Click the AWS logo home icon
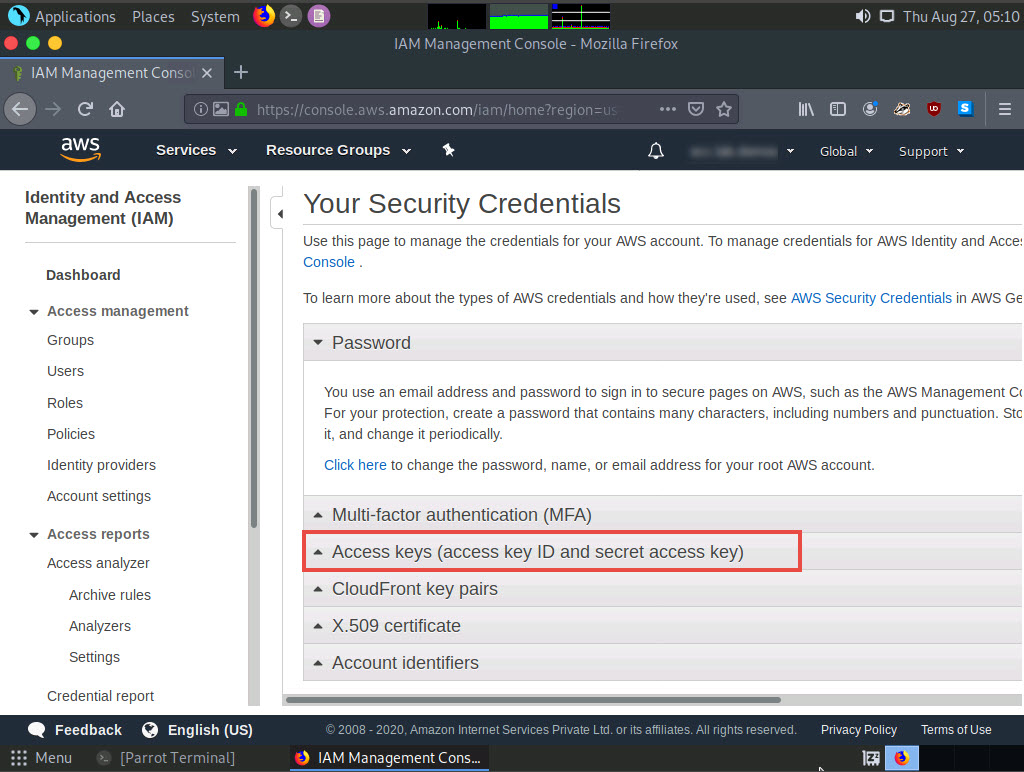 pos(80,150)
